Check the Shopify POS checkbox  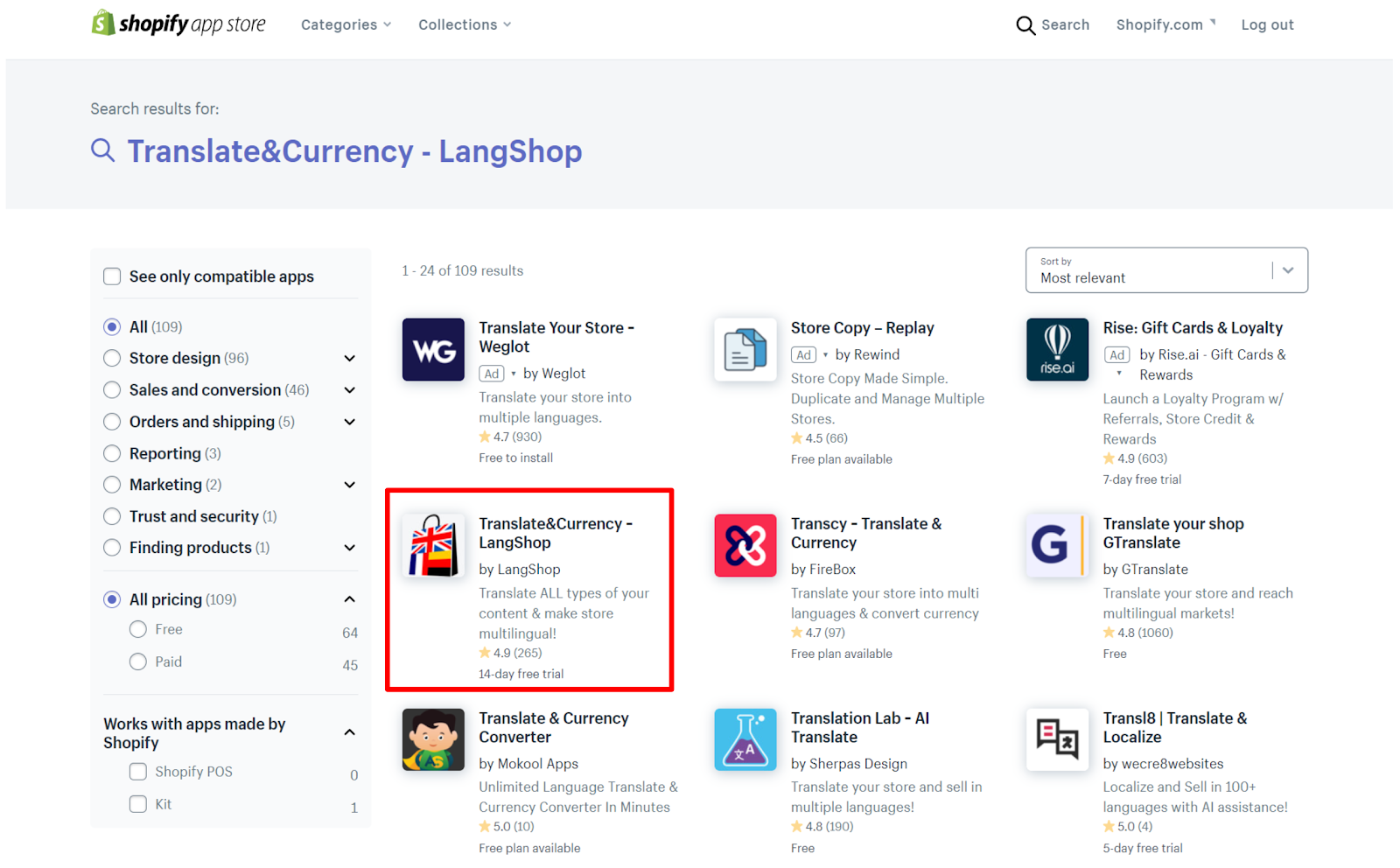138,772
